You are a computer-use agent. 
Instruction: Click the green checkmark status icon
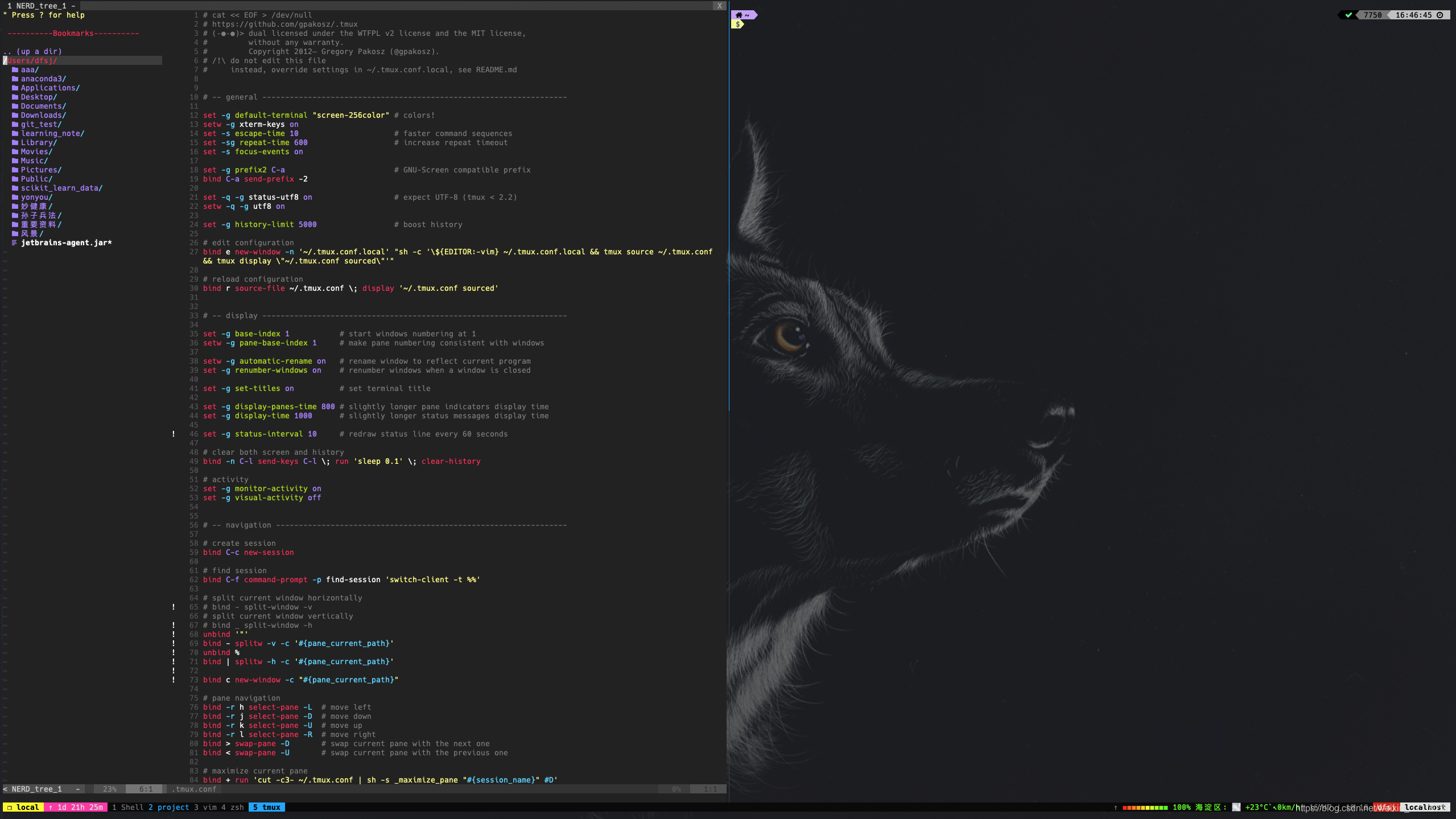(x=1348, y=15)
